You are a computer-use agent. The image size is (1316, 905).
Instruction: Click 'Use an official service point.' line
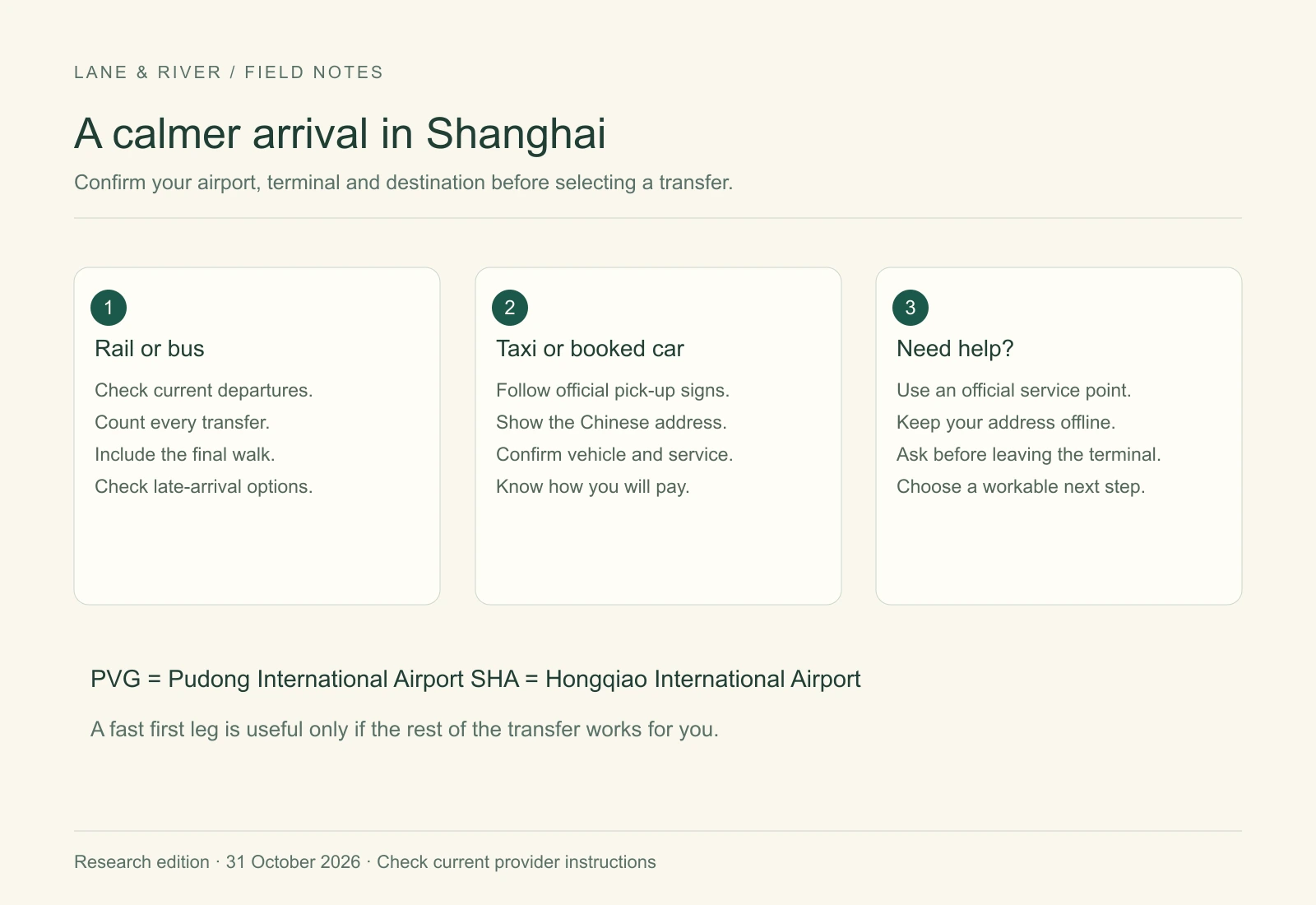click(x=1014, y=390)
